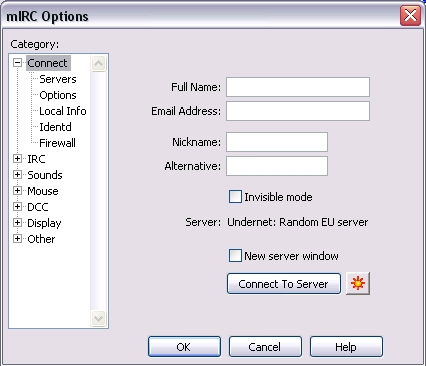Image resolution: width=426 pixels, height=366 pixels.
Task: Select the Identd subcategory
Action: (55, 127)
